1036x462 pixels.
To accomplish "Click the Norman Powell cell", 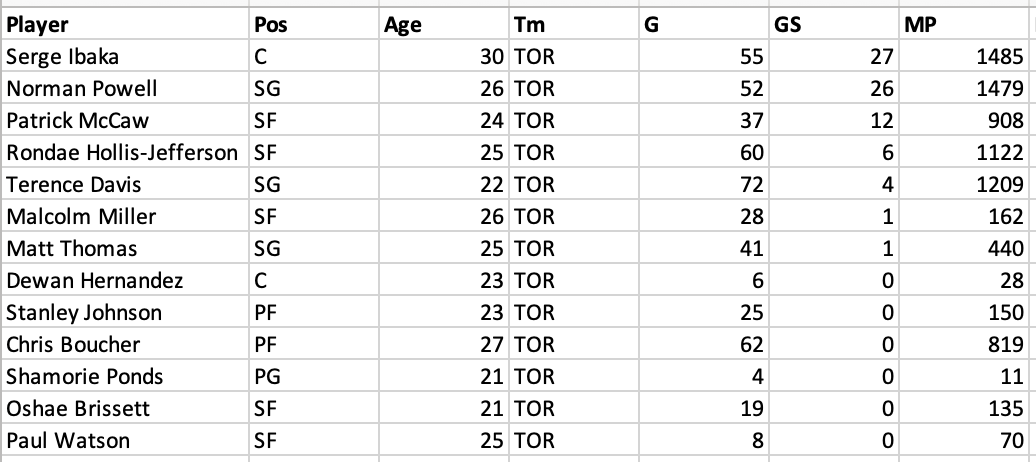I will pyautogui.click(x=125, y=89).
